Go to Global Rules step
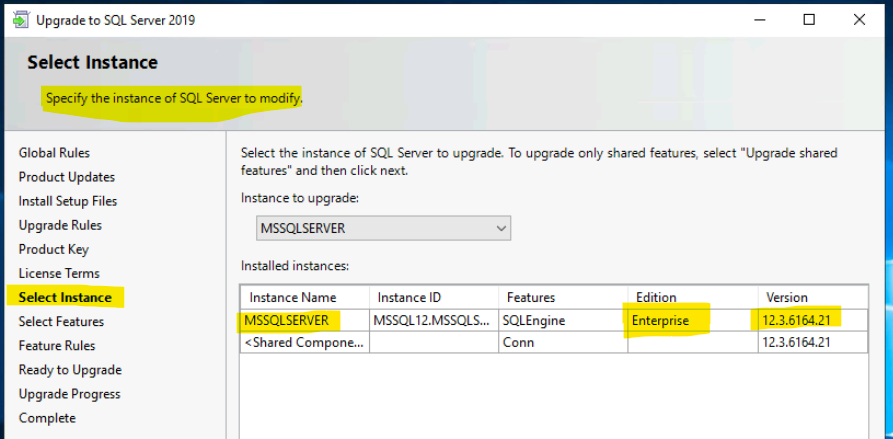The height and width of the screenshot is (439, 893). (54, 153)
